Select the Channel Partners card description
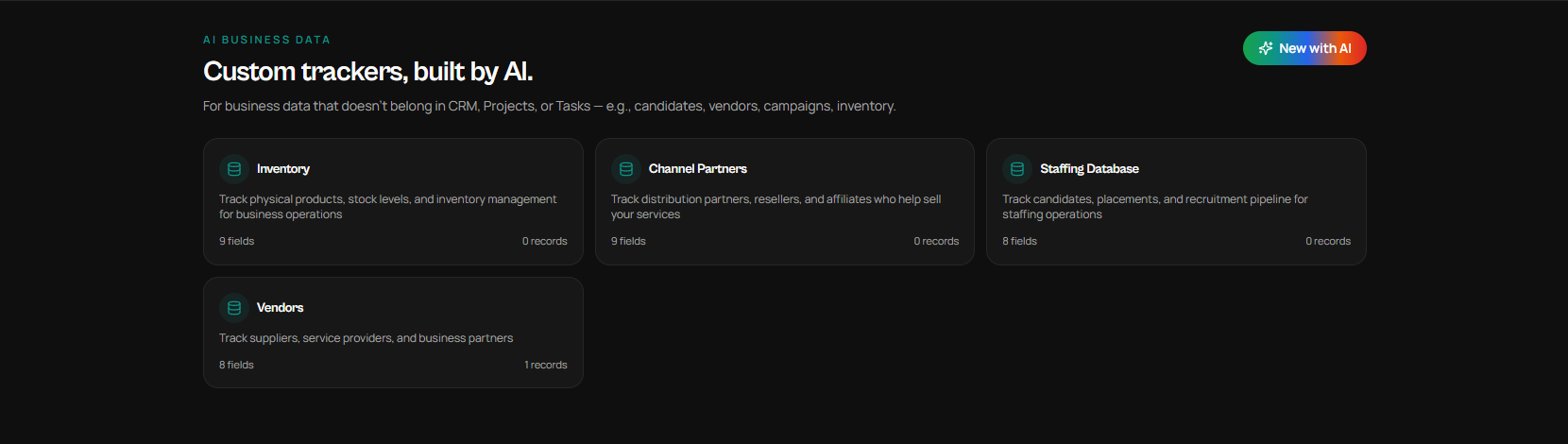 (x=776, y=207)
